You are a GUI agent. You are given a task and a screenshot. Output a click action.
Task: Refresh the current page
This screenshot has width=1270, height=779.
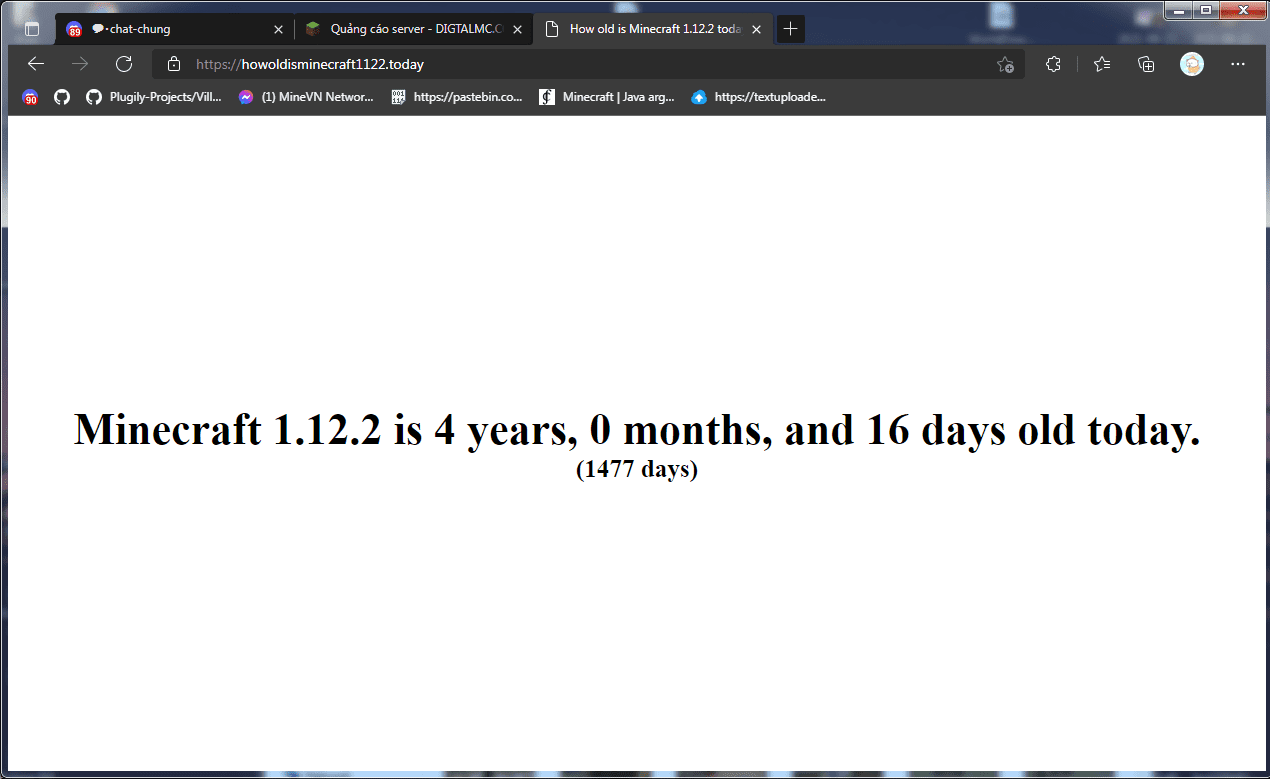(x=124, y=64)
